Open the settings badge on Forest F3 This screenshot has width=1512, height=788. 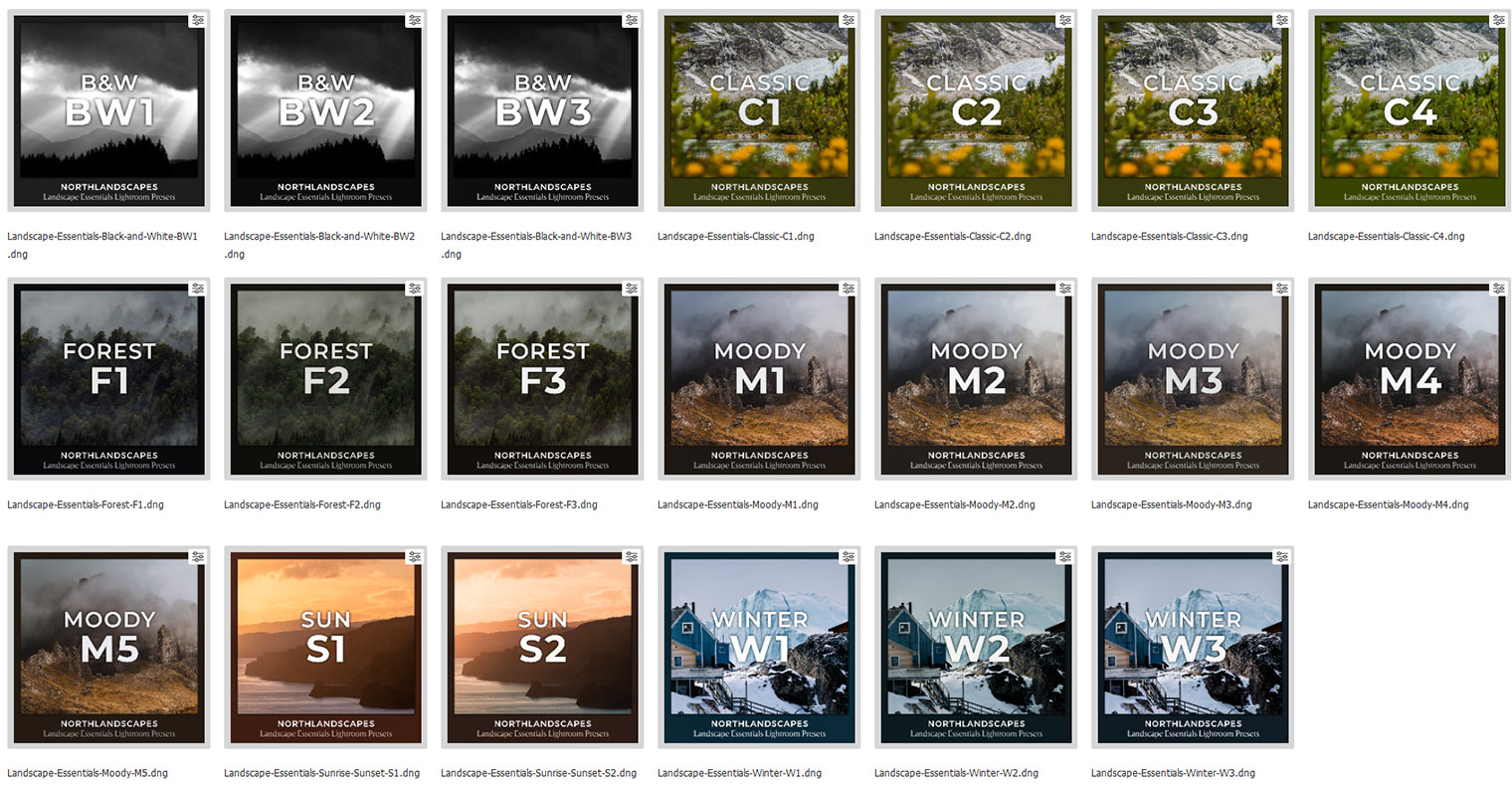point(631,288)
